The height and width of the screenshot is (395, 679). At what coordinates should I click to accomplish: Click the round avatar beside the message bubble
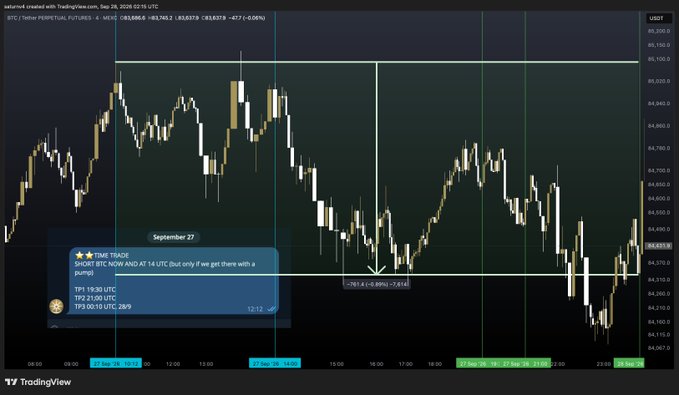click(56, 306)
